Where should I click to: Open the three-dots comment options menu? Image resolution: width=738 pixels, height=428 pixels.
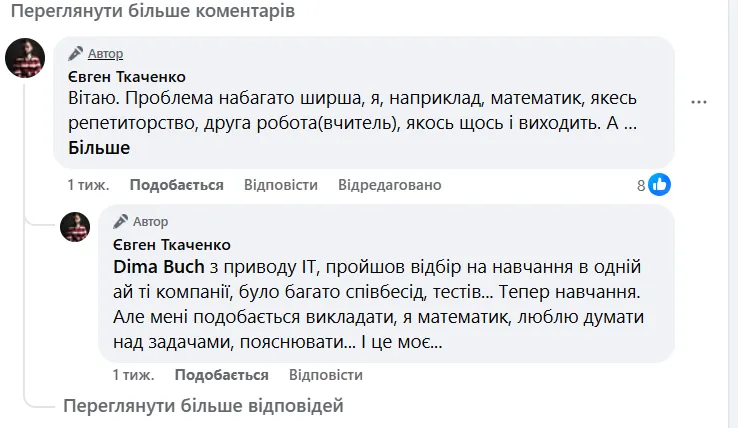click(x=699, y=102)
